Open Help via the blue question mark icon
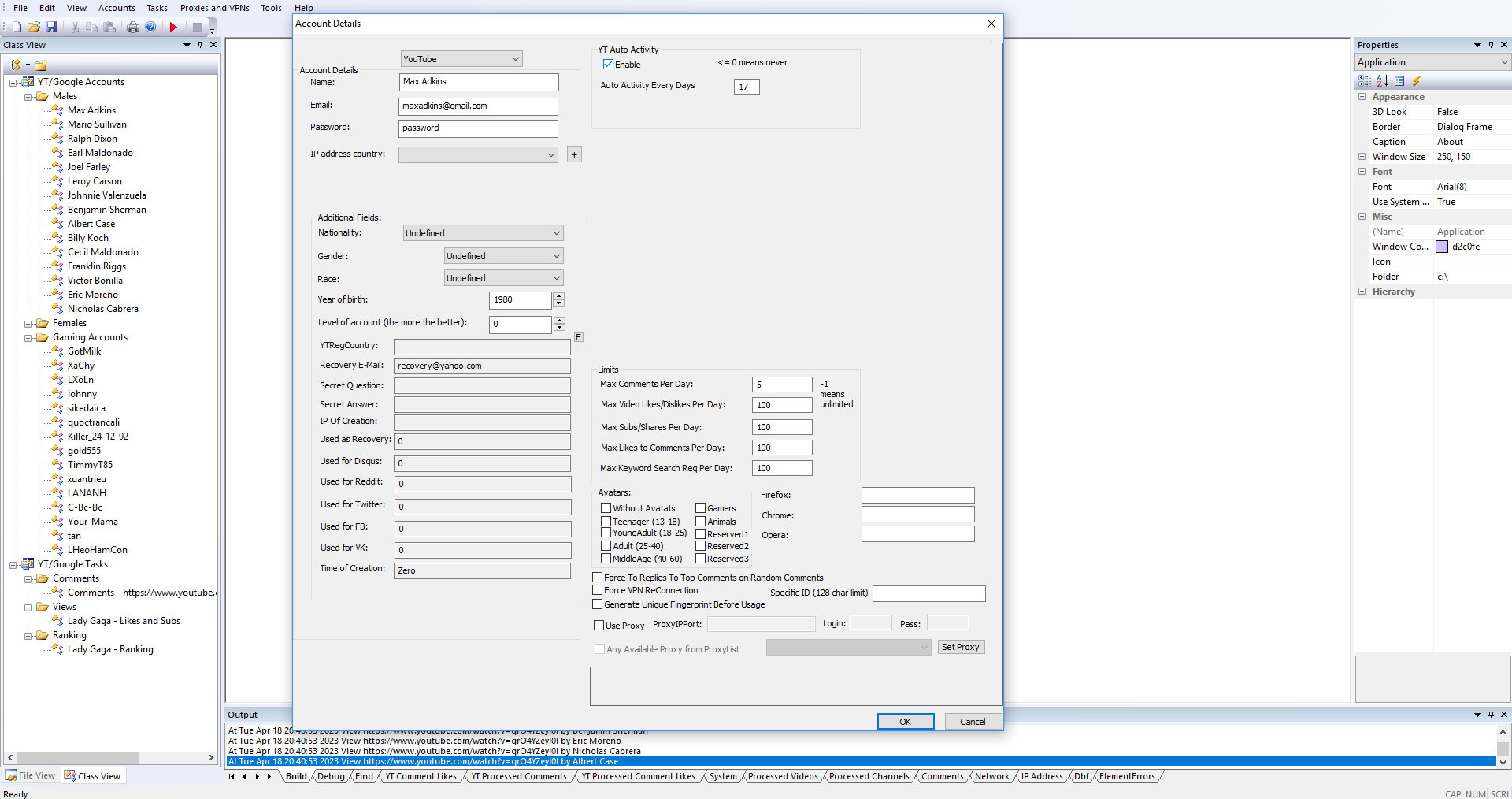This screenshot has width=1512, height=799. pyautogui.click(x=151, y=26)
